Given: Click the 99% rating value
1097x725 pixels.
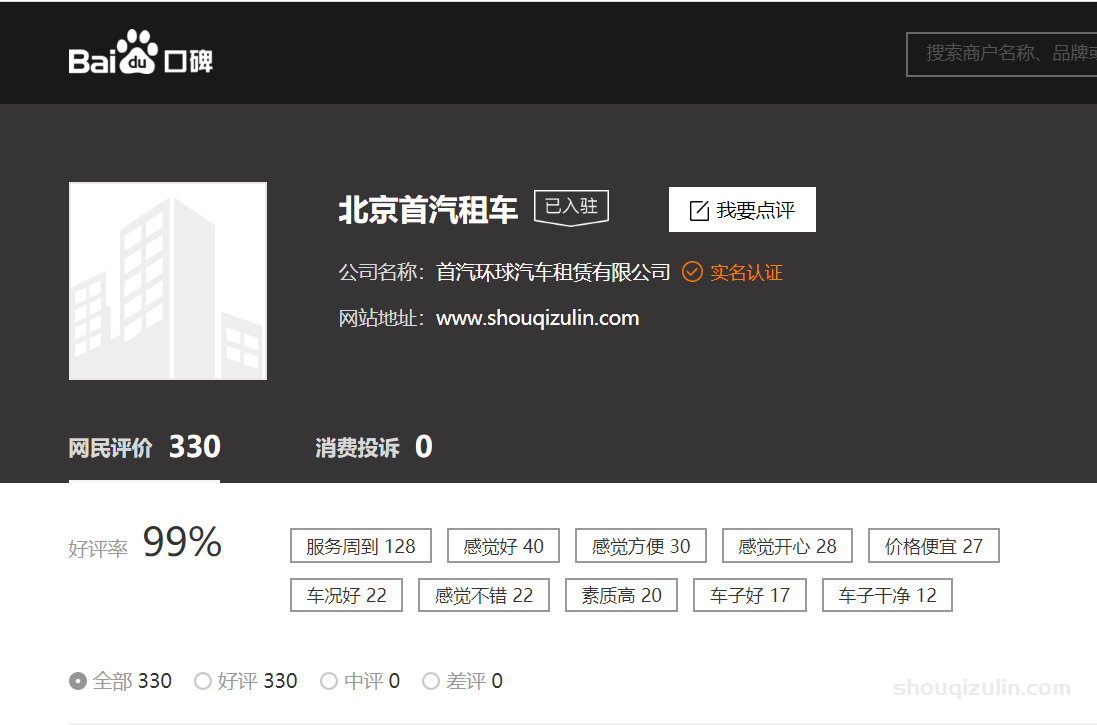Looking at the screenshot, I should click(182, 542).
